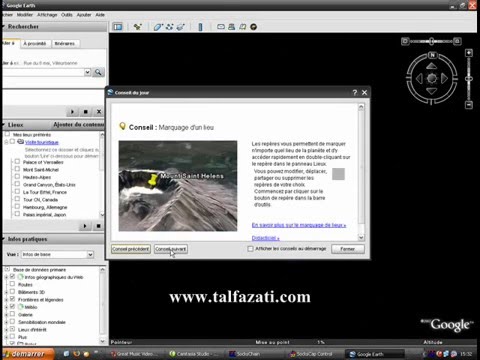
Task: Click the search magnifier button
Action: [98, 72]
